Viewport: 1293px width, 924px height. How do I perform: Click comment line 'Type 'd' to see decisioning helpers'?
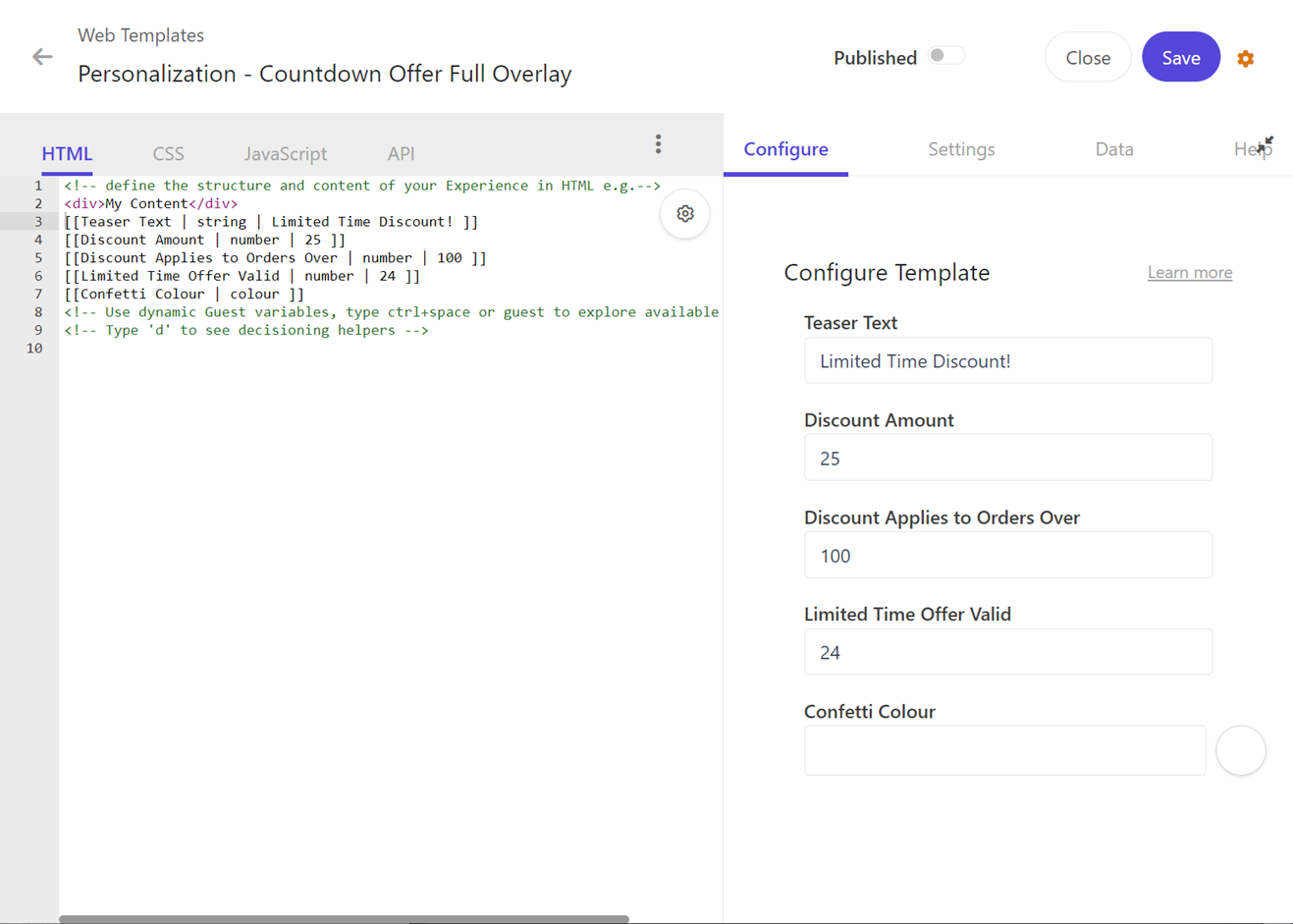pos(246,330)
